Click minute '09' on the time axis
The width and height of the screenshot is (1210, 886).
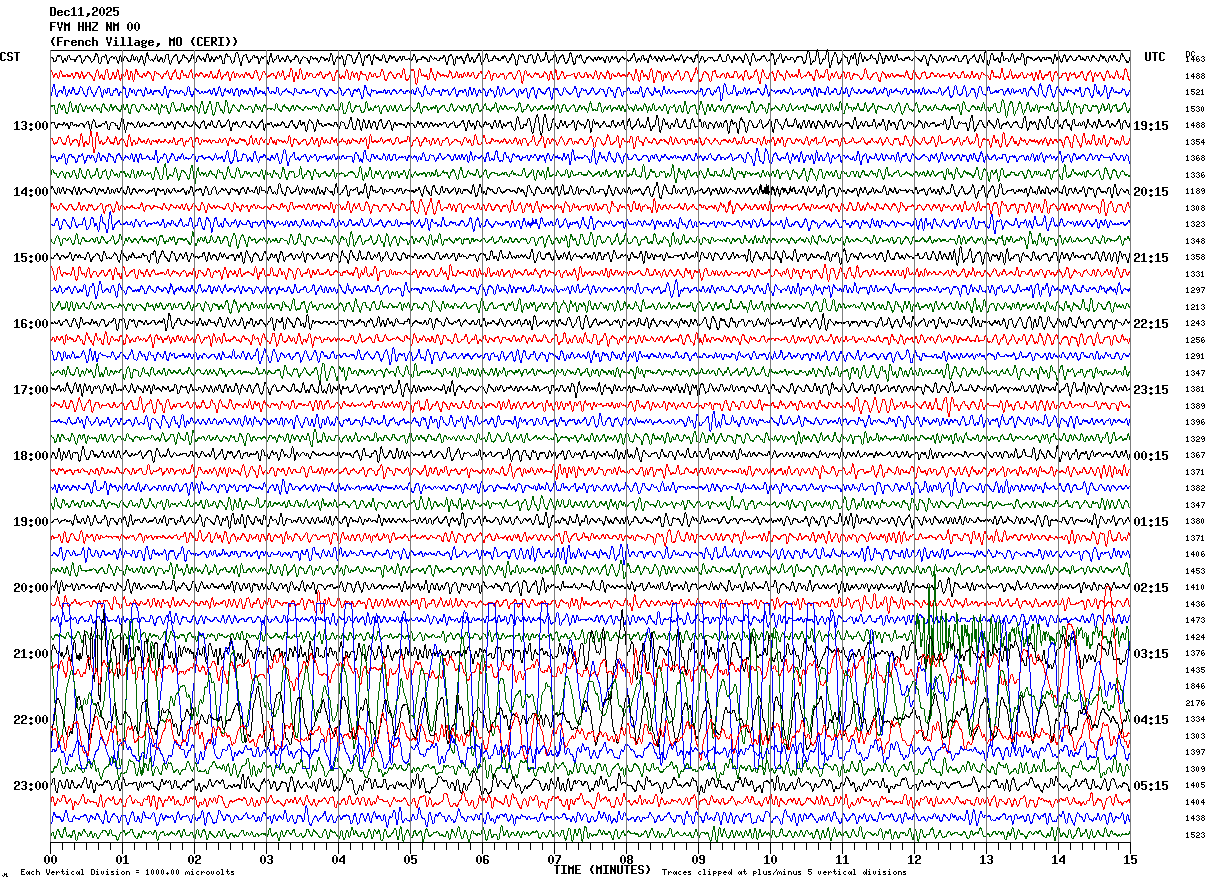(698, 859)
